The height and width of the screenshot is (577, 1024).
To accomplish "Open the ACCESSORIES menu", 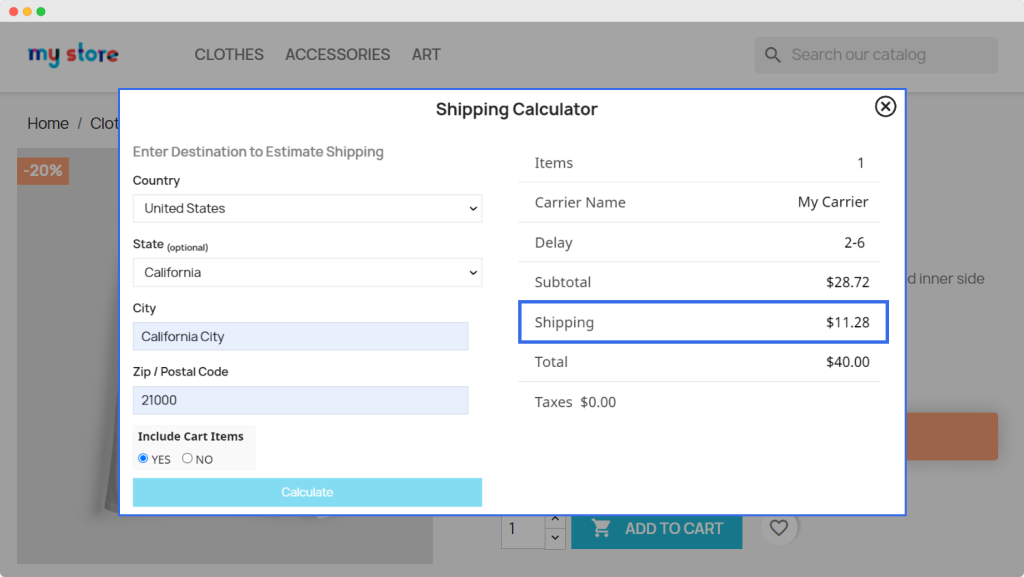I will coord(337,55).
